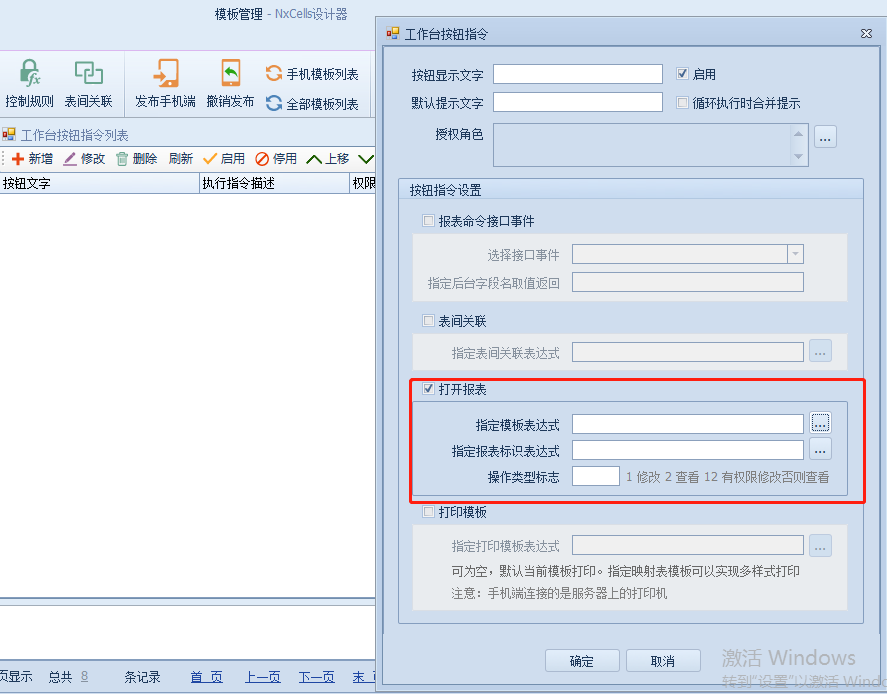The height and width of the screenshot is (694, 887).
Task: Click 新增 to add a button command
Action: 31,159
